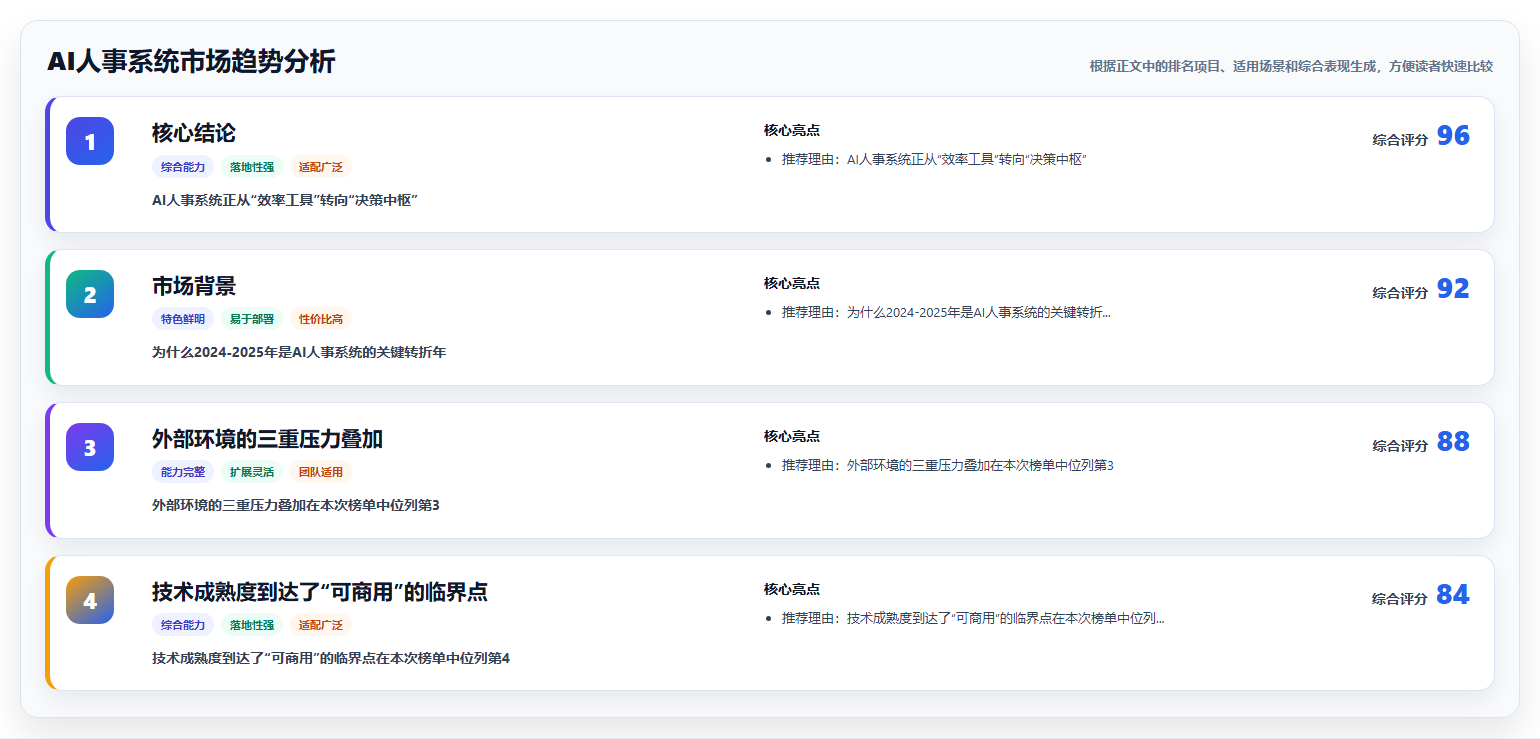
Task: Click the score value 84
Action: pyautogui.click(x=1453, y=595)
